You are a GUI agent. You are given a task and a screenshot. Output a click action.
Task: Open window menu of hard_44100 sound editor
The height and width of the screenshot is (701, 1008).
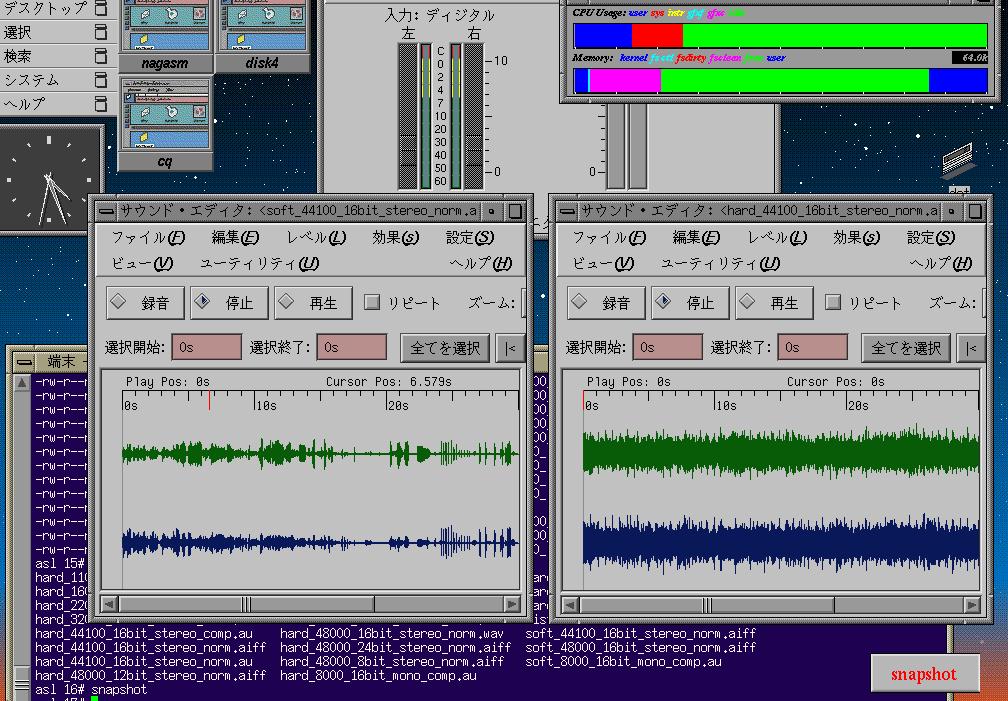[x=566, y=211]
